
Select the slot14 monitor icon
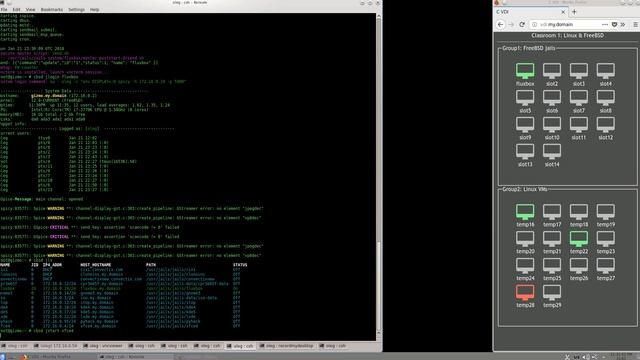552,151
